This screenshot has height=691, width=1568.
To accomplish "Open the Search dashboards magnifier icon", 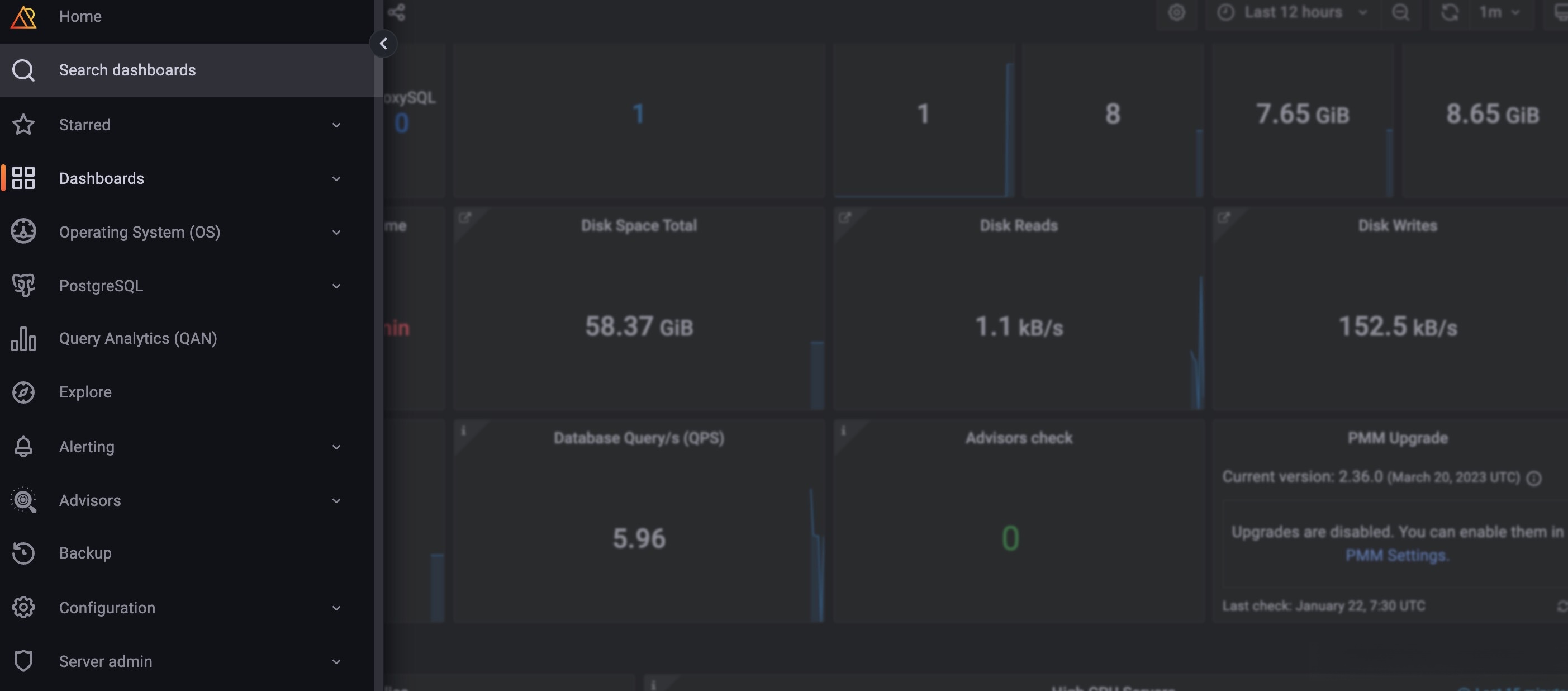I will click(23, 70).
